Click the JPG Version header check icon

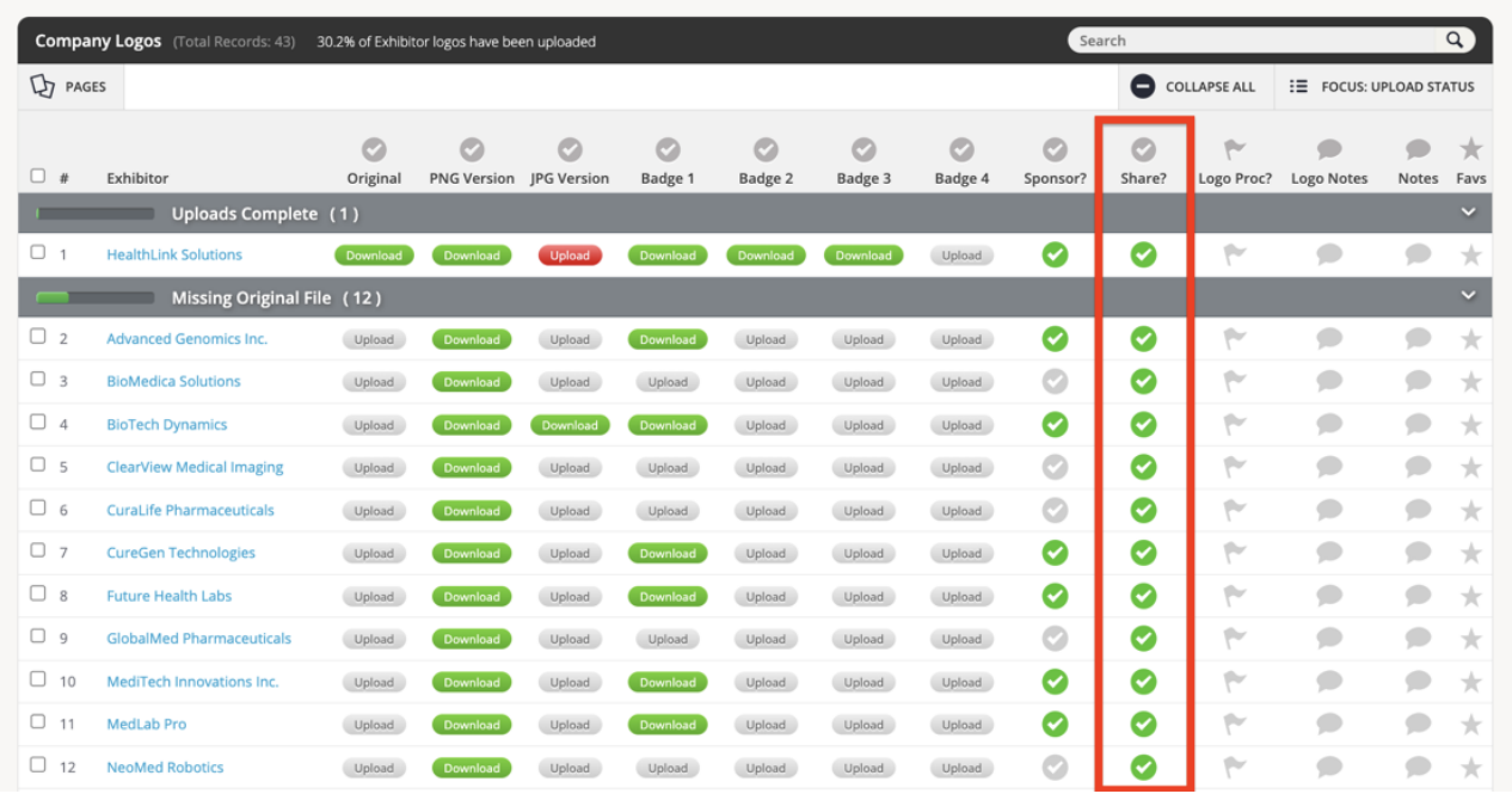pyautogui.click(x=570, y=149)
